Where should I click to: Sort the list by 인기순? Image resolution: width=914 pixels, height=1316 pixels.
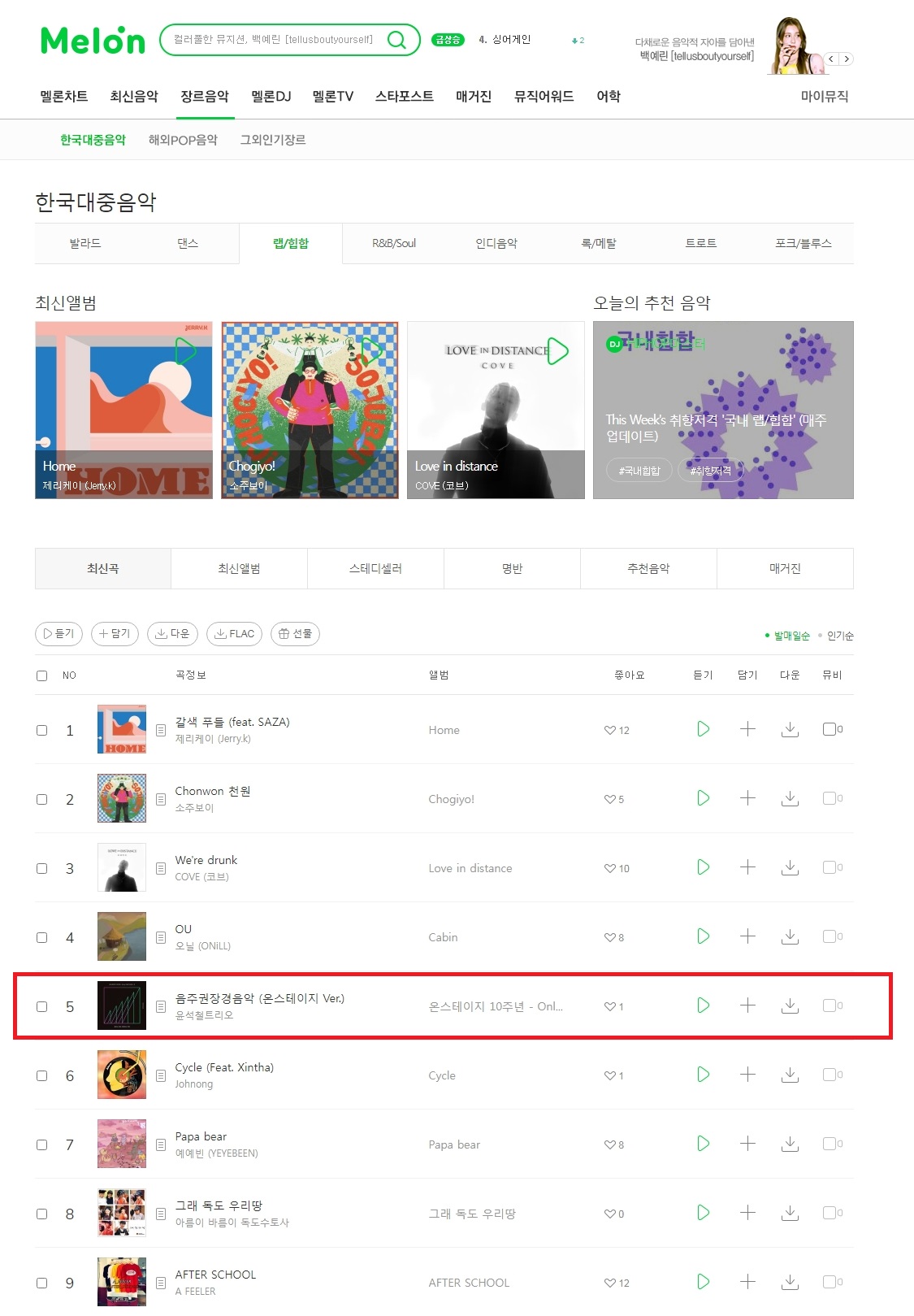pyautogui.click(x=840, y=636)
